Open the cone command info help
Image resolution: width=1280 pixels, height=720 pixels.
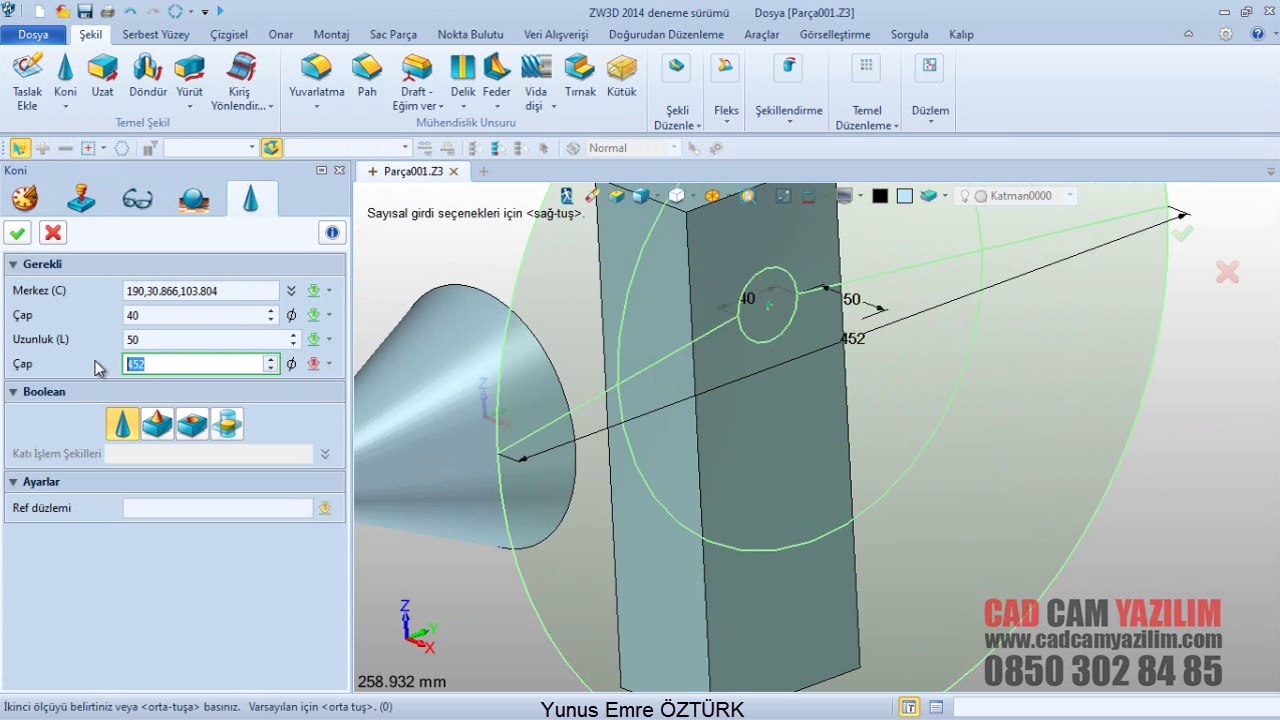coord(332,233)
